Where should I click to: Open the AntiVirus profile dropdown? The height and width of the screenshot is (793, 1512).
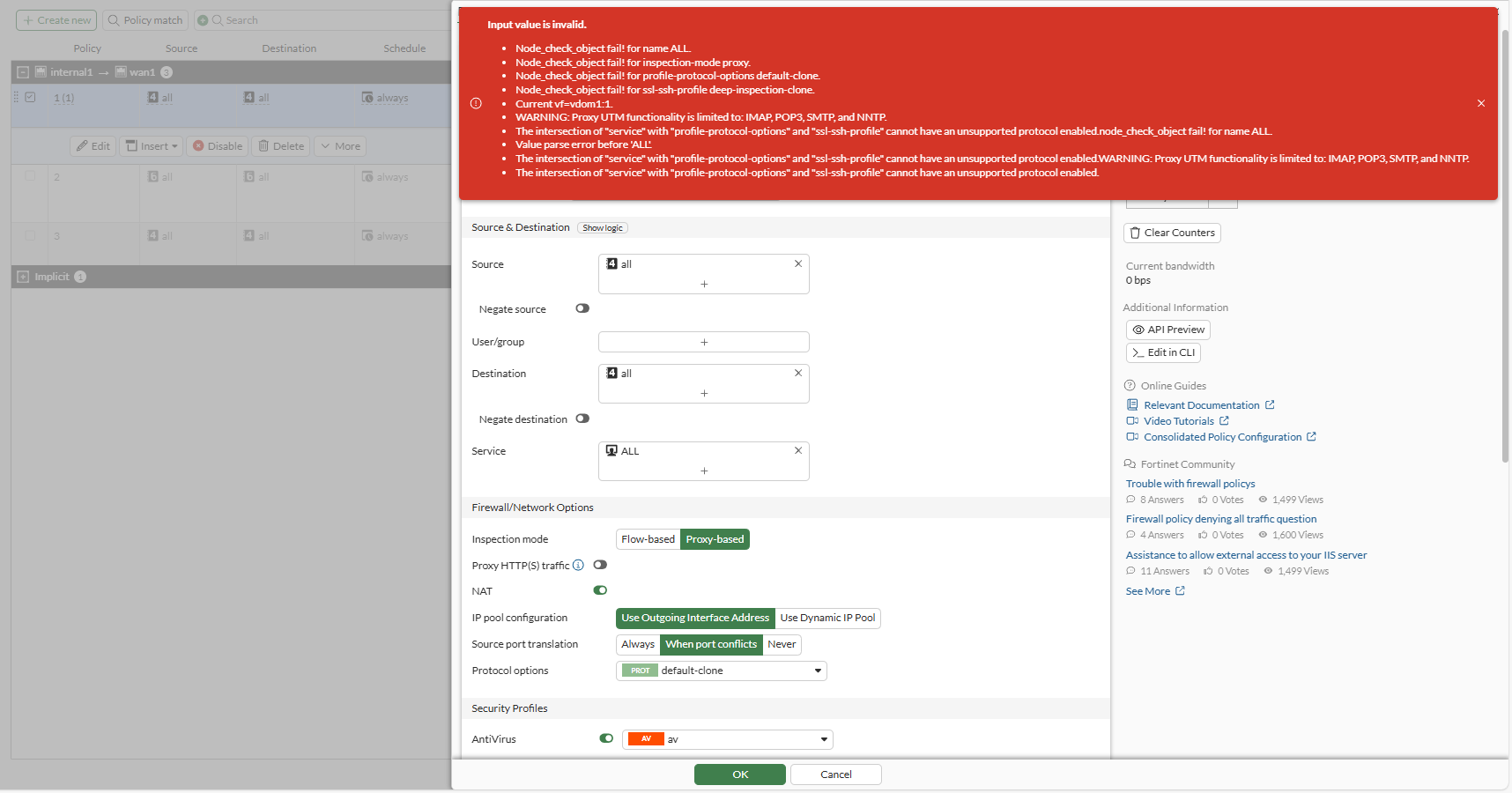(x=727, y=739)
